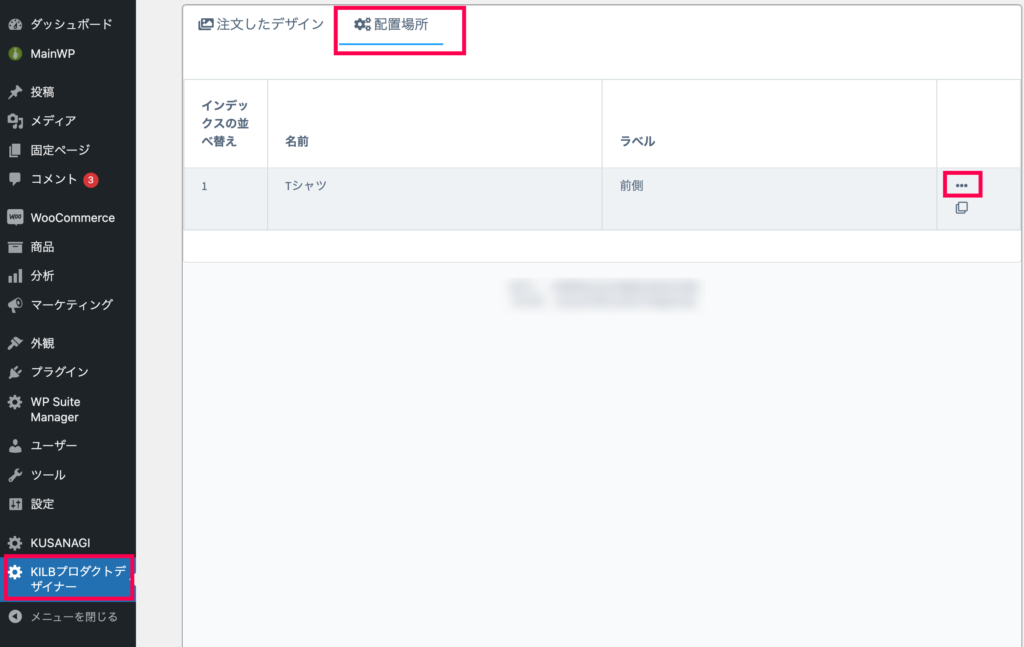
Task: Collapse sidebar with メニューを閉じる arrow
Action: tap(15, 616)
